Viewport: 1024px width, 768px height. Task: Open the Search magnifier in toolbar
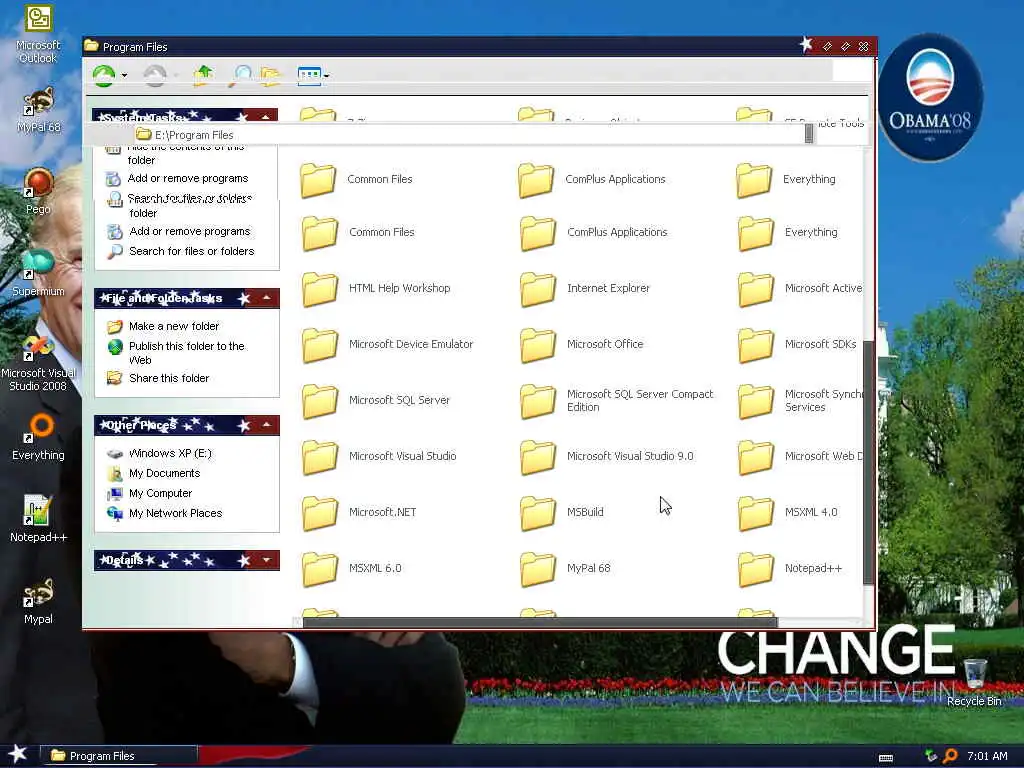[x=241, y=76]
